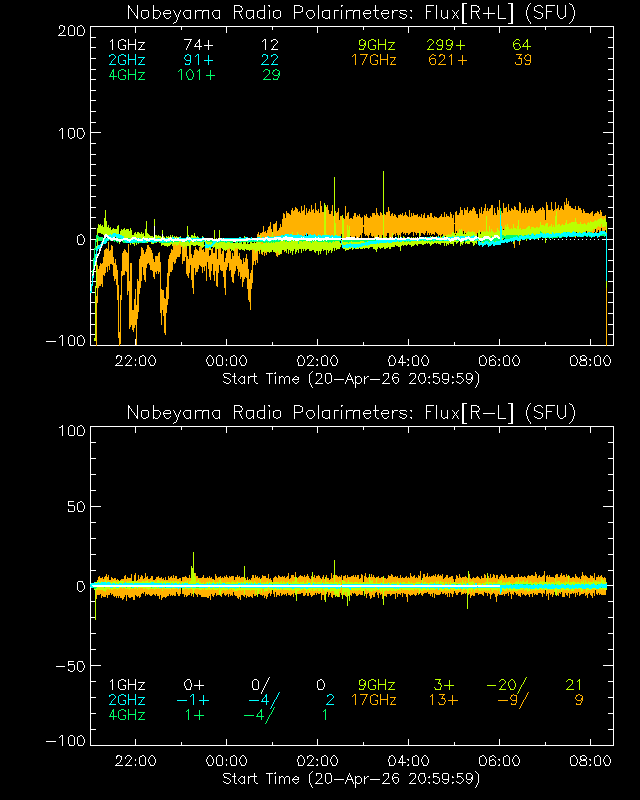Click the 17GHz legend label in lower plot
Image resolution: width=640 pixels, height=800 pixels.
pos(374,700)
